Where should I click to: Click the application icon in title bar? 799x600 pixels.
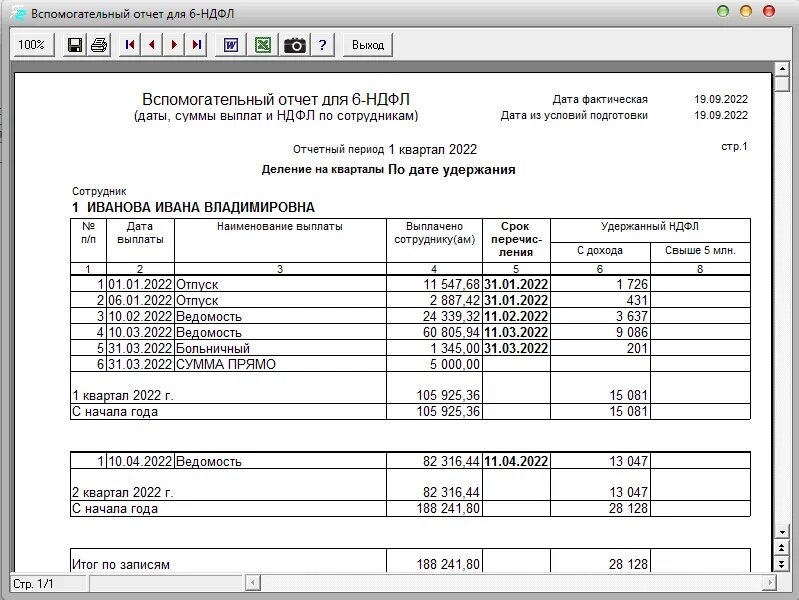click(18, 13)
